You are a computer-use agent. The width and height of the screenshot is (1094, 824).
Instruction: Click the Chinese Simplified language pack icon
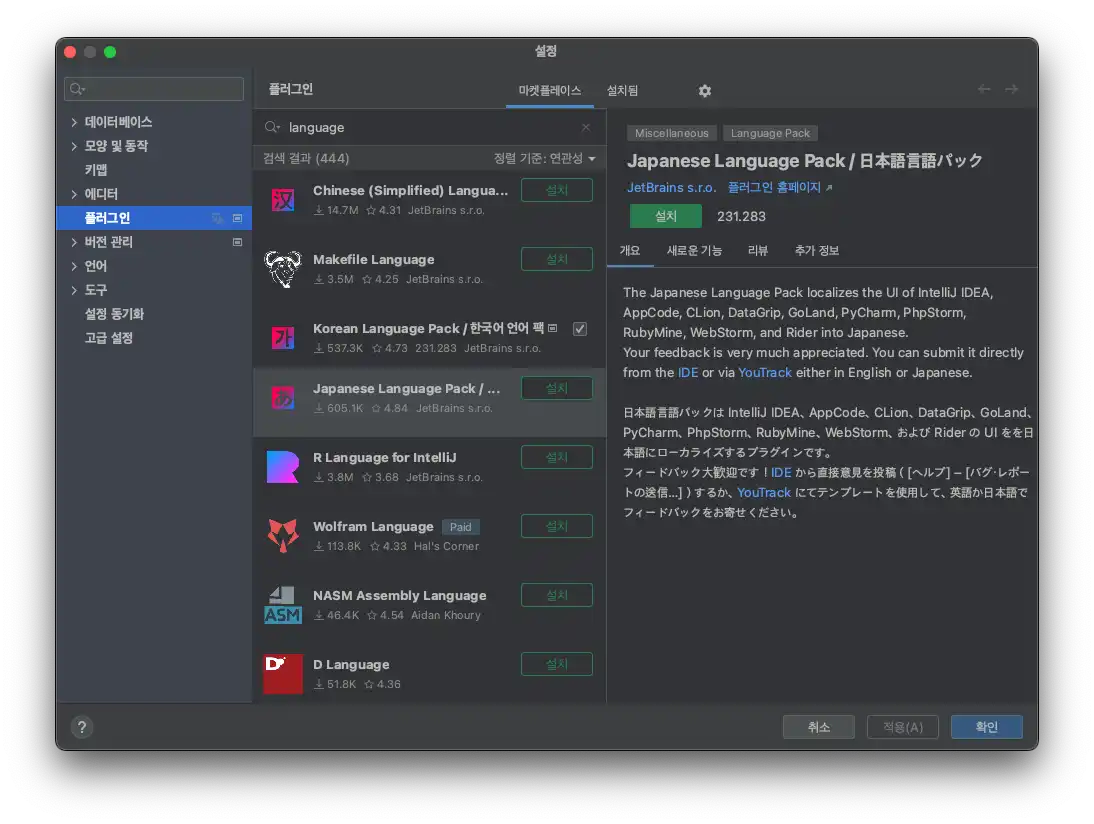pyautogui.click(x=283, y=200)
